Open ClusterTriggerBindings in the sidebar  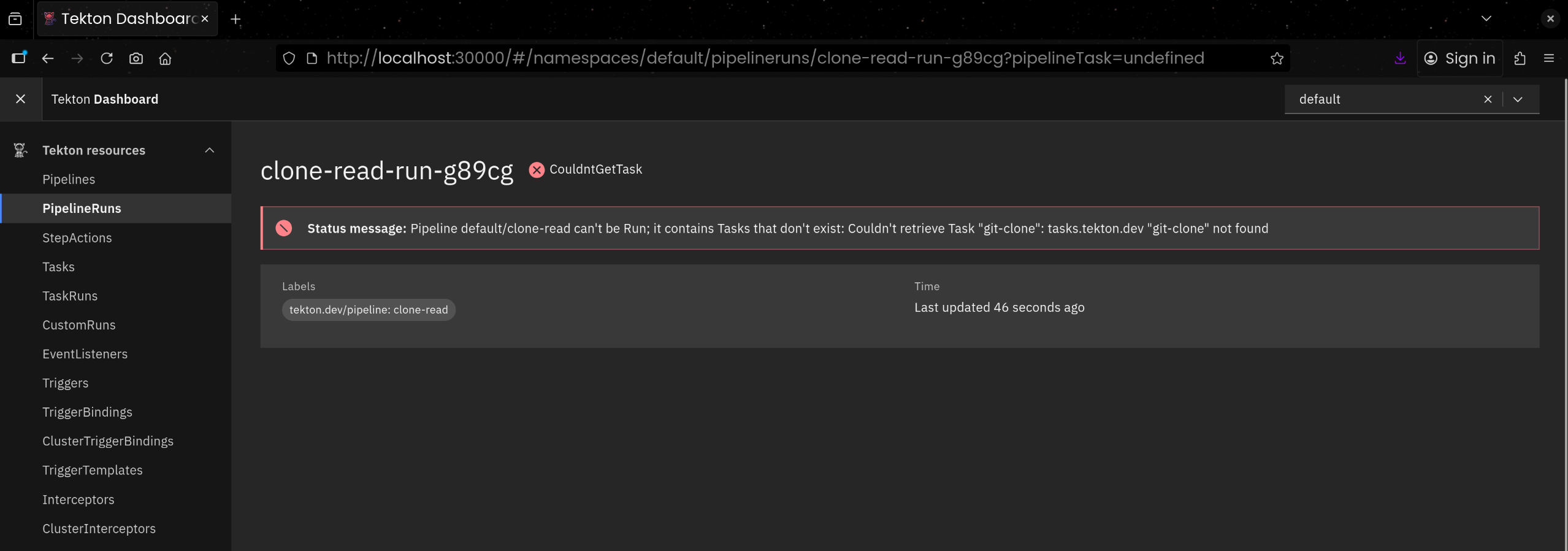(107, 441)
